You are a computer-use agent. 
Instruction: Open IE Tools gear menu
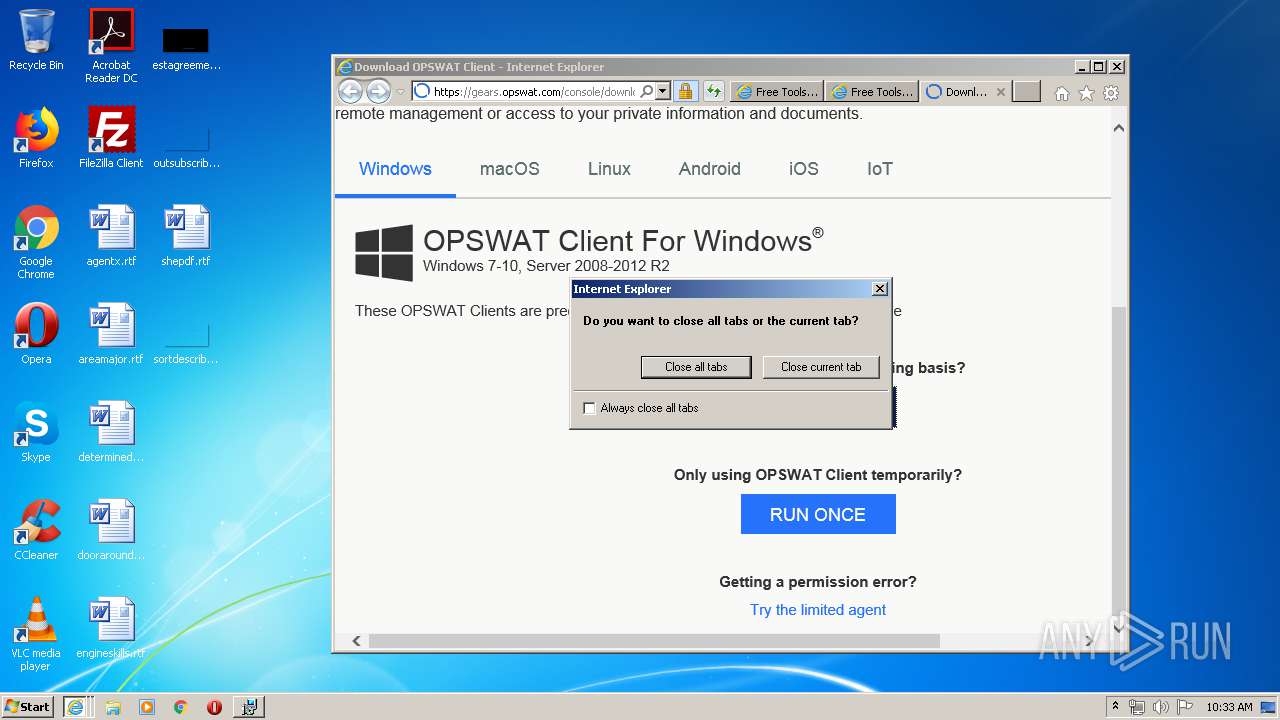coord(1110,93)
